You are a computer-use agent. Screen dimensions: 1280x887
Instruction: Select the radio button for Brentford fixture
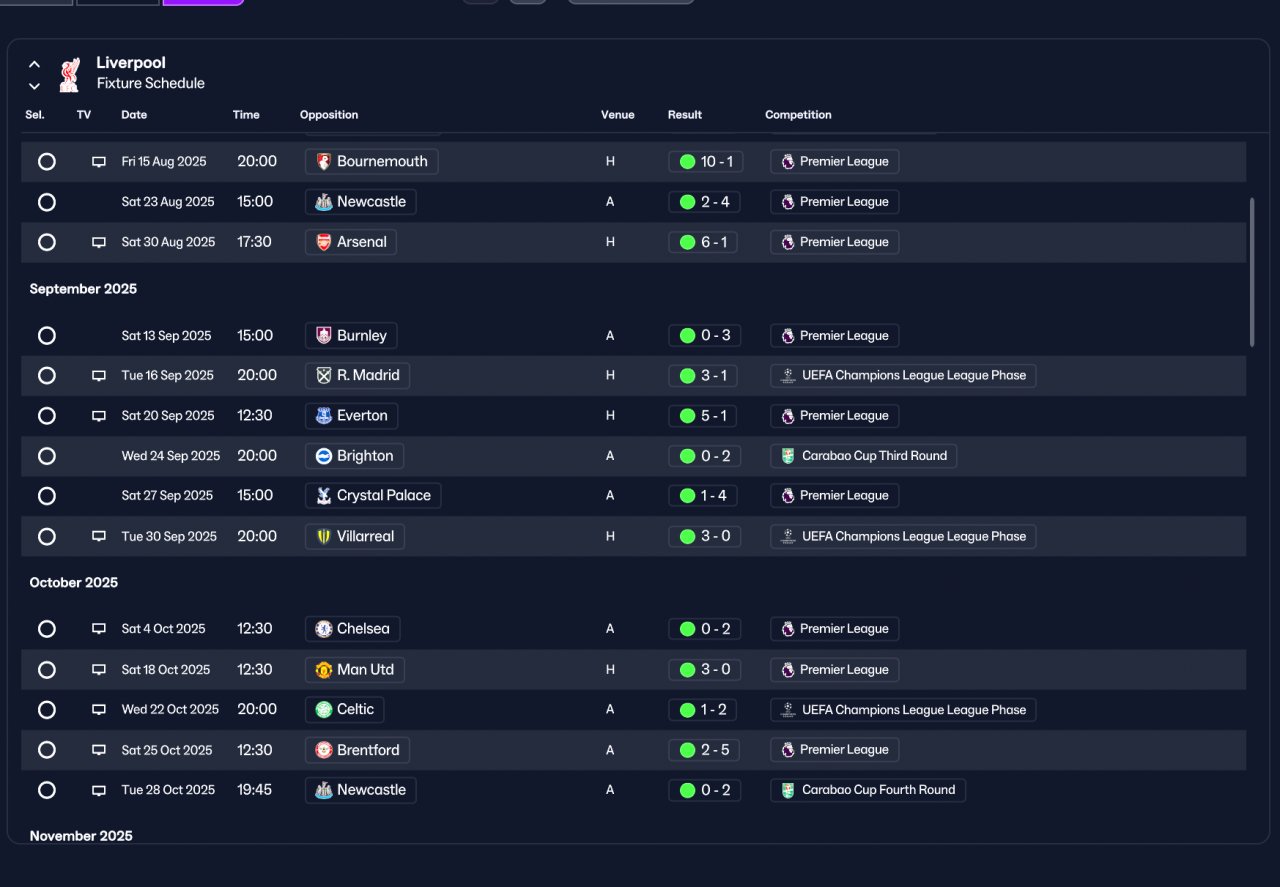point(47,750)
